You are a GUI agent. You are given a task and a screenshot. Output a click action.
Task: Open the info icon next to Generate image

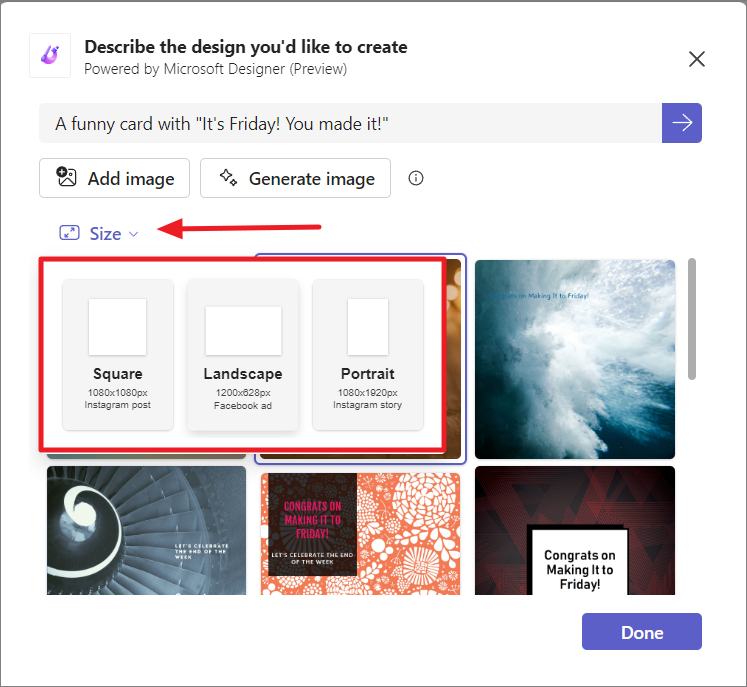pos(415,178)
